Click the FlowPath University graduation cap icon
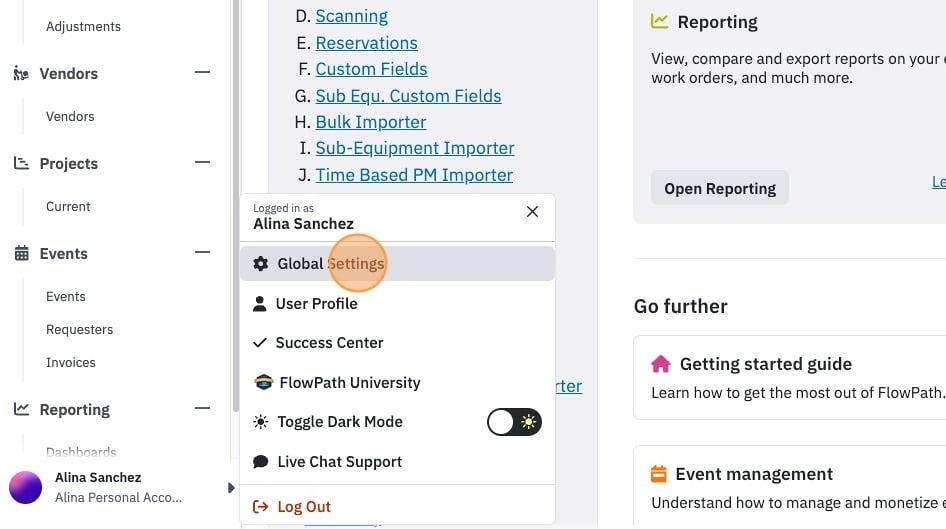 point(264,382)
